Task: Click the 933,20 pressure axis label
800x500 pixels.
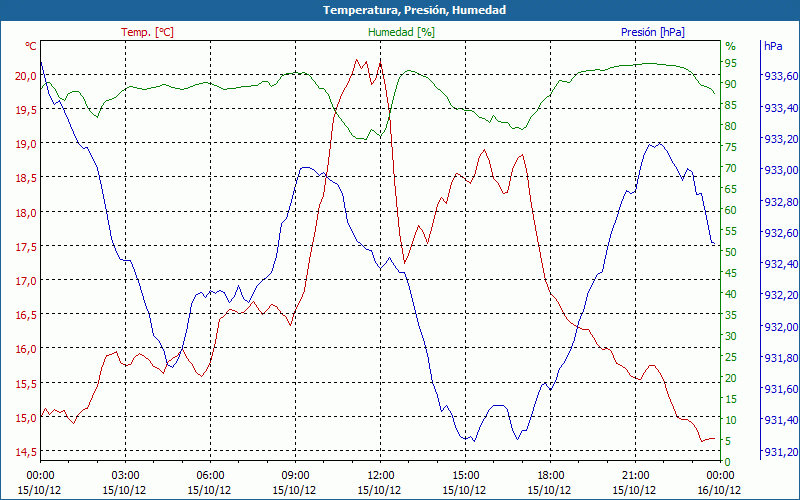Action: (781, 139)
